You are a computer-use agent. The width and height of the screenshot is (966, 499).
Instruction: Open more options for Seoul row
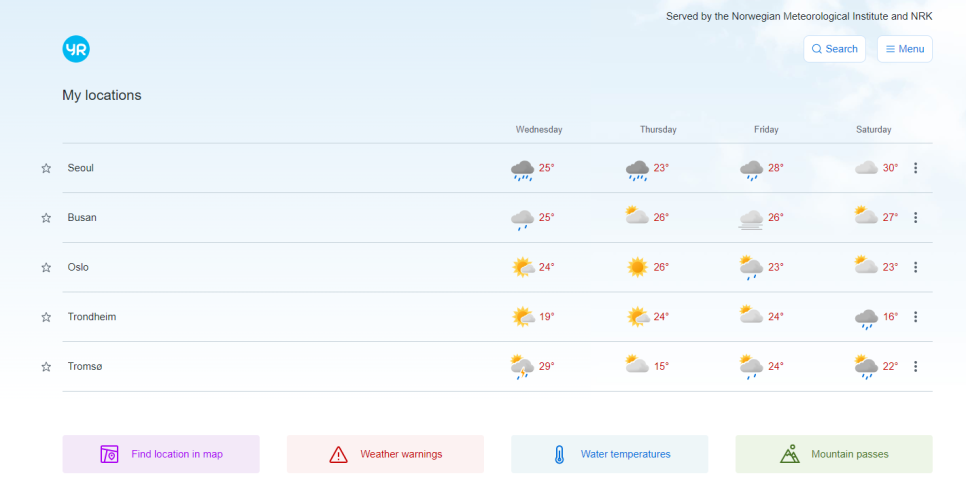point(915,168)
